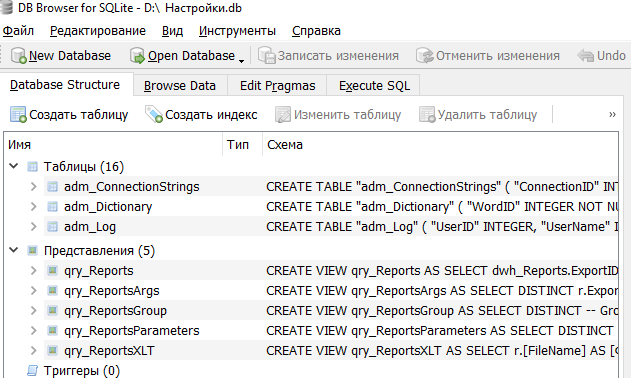Expand the qry_ReportsXLT view node
Image resolution: width=631 pixels, height=378 pixels.
(x=34, y=351)
